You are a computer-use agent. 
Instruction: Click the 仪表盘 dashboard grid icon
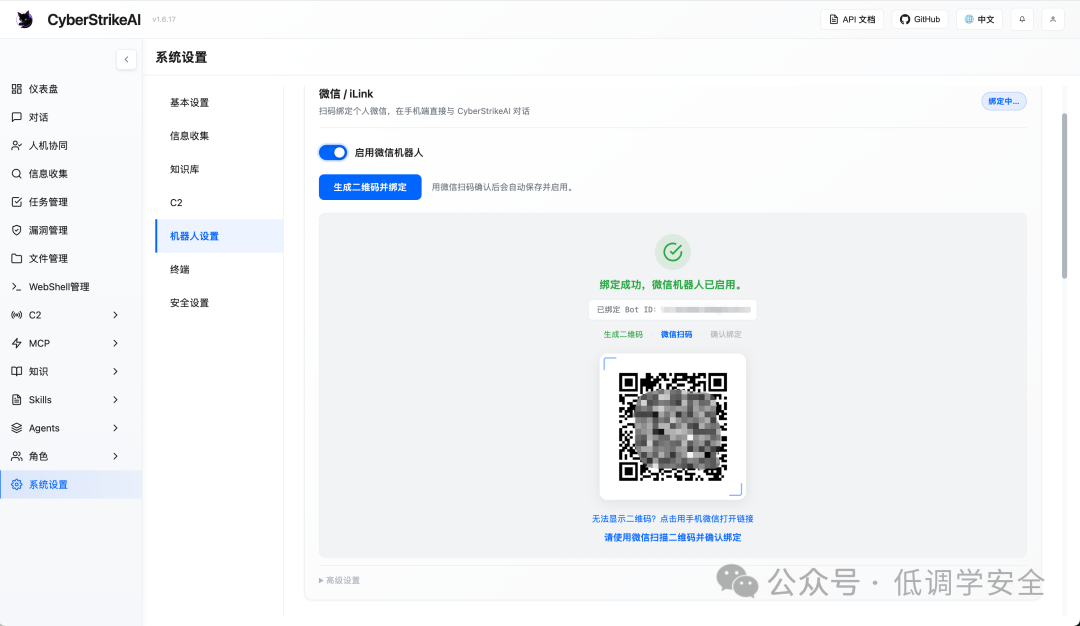(17, 89)
